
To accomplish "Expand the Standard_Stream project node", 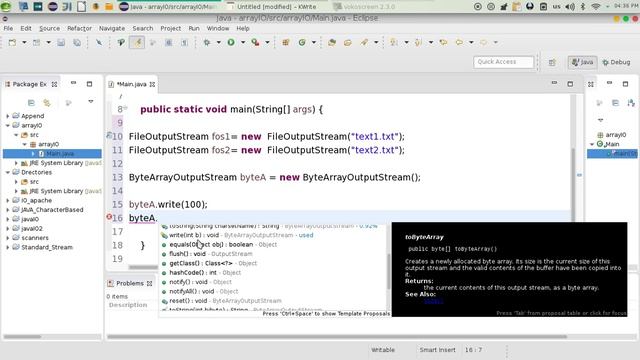I will 8,247.
